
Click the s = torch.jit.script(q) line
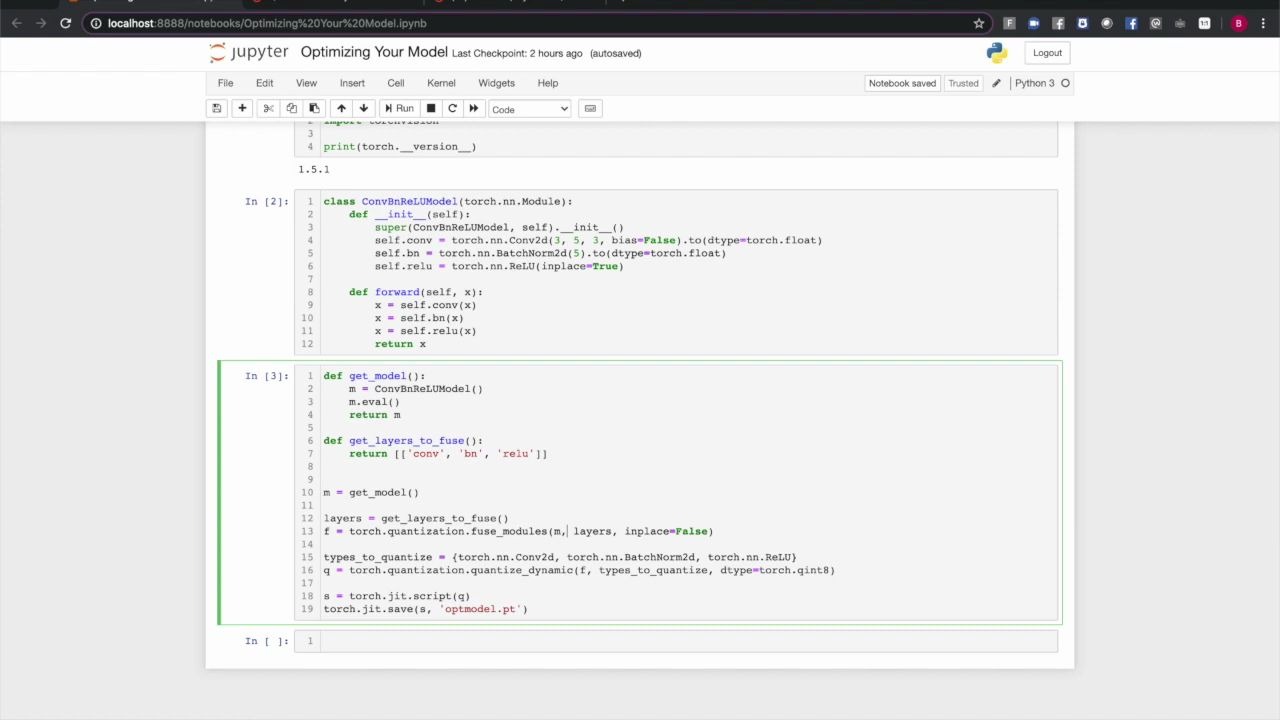[397, 596]
